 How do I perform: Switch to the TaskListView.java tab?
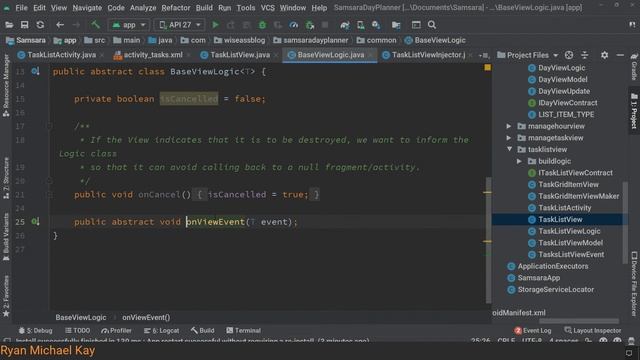(x=240, y=55)
